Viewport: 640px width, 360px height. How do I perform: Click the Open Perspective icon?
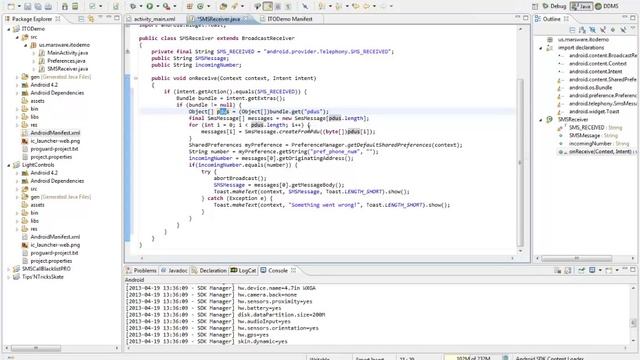pos(535,7)
